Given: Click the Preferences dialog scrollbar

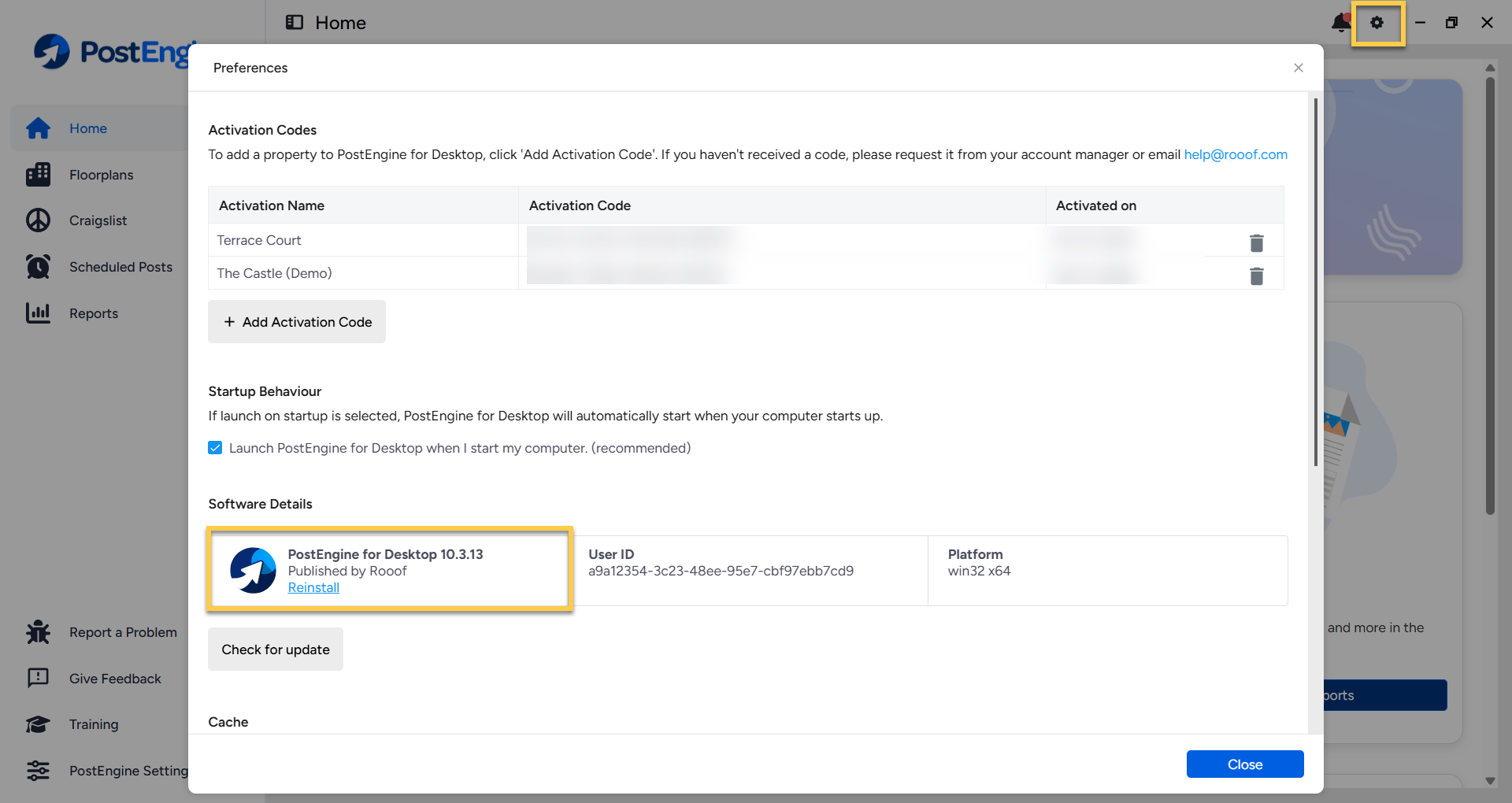Looking at the screenshot, I should click(x=1315, y=282).
